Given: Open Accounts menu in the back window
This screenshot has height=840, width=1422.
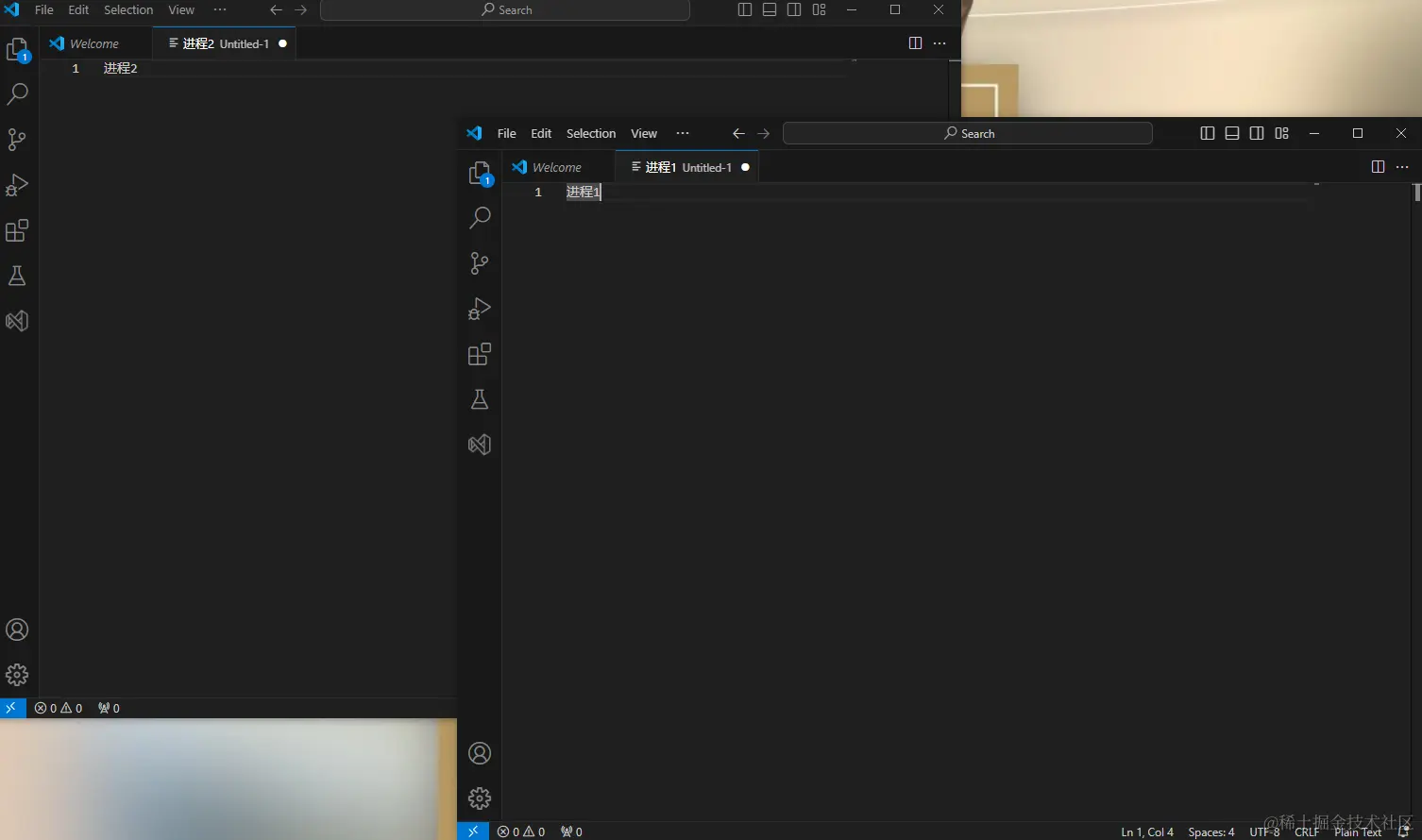Looking at the screenshot, I should click(x=17, y=630).
